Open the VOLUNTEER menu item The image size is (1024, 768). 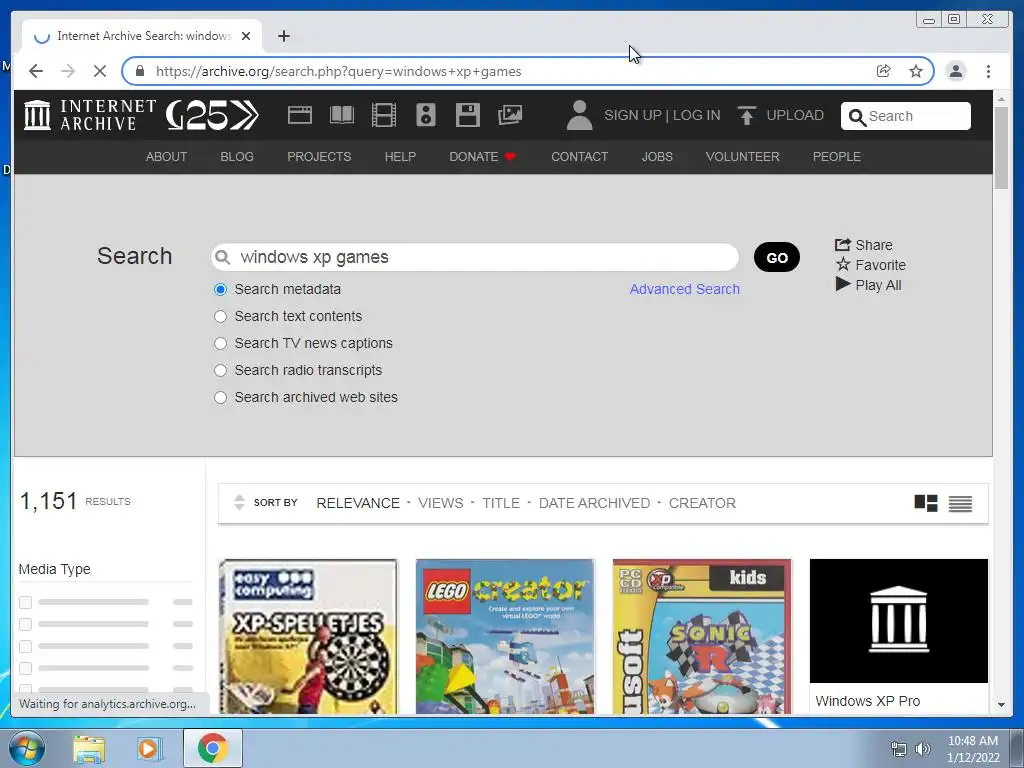(x=743, y=157)
